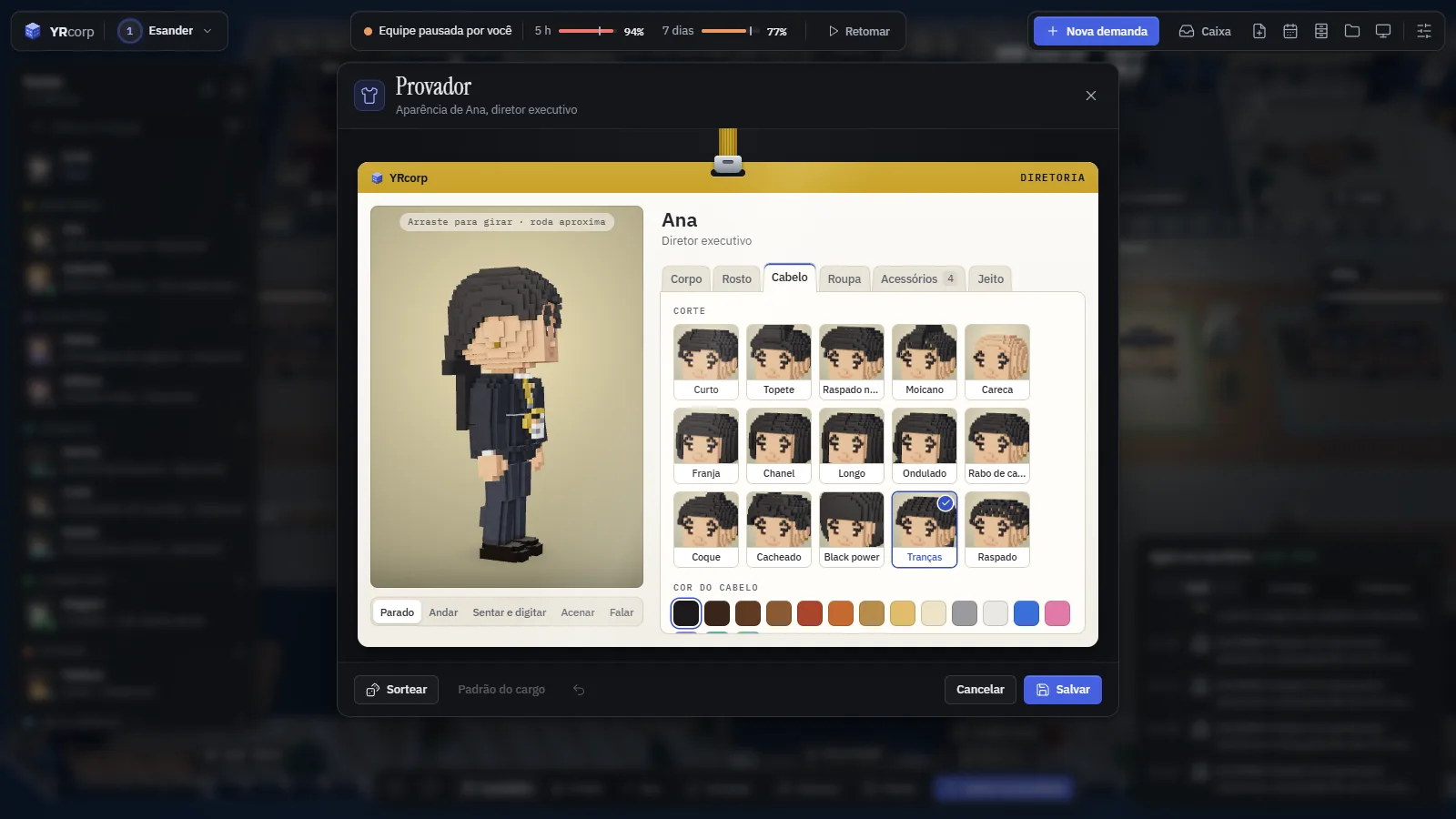Click the Salvar button

[1063, 690]
